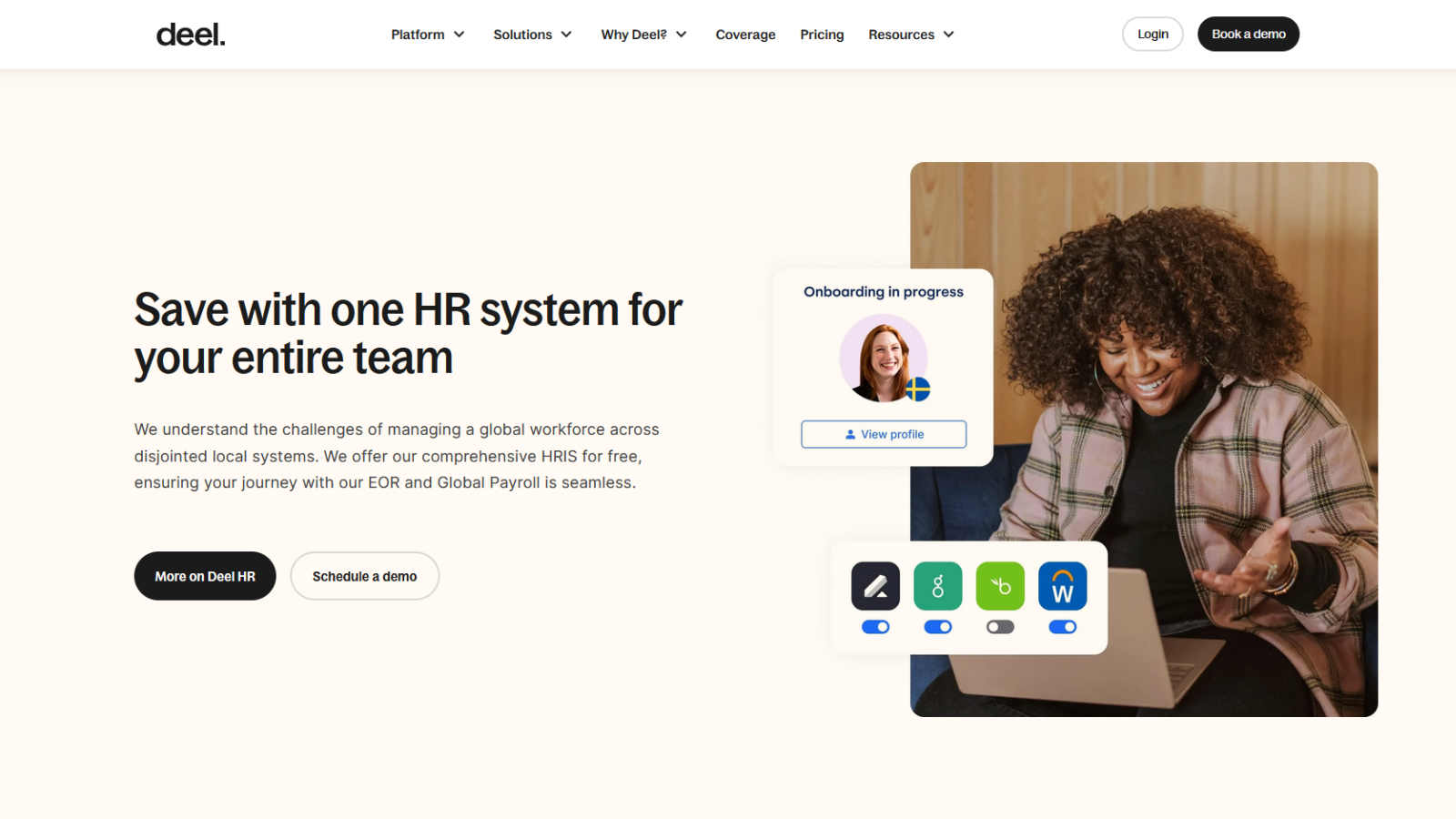Click the Book a demo button
This screenshot has width=1456, height=819.
coord(1248,35)
